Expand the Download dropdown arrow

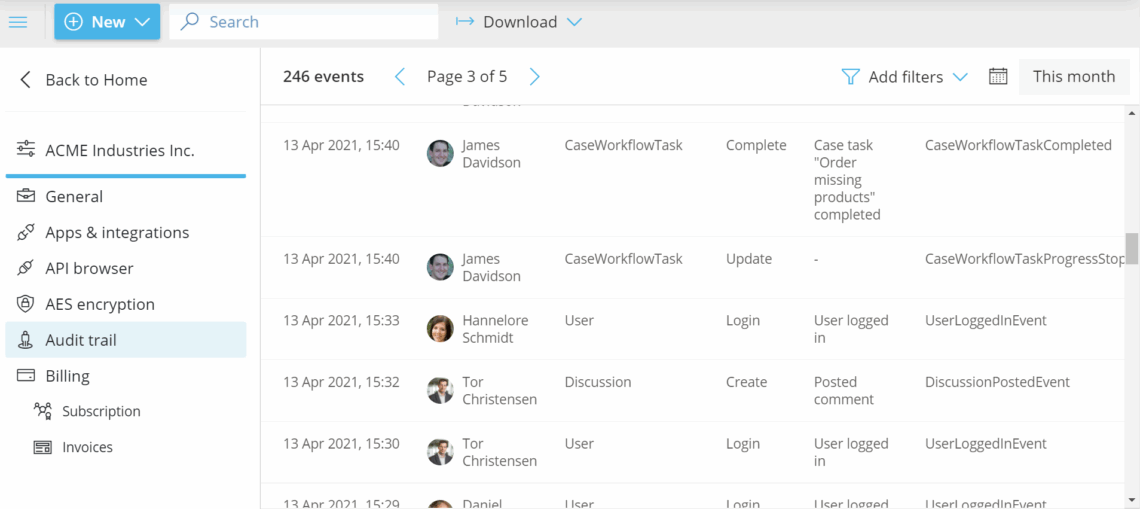[574, 22]
